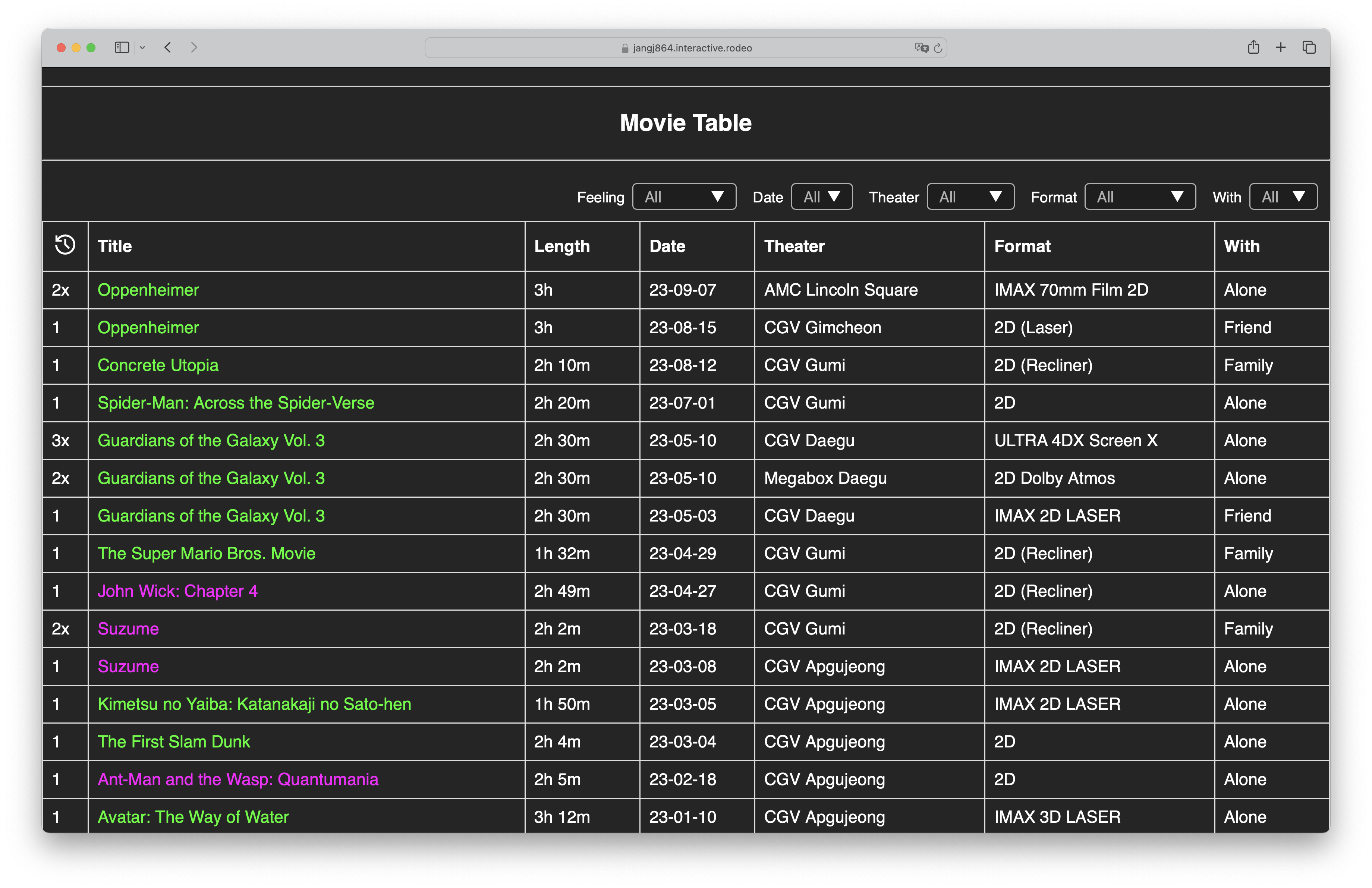The height and width of the screenshot is (888, 1372).
Task: Open a new tab with plus icon
Action: 1281,47
